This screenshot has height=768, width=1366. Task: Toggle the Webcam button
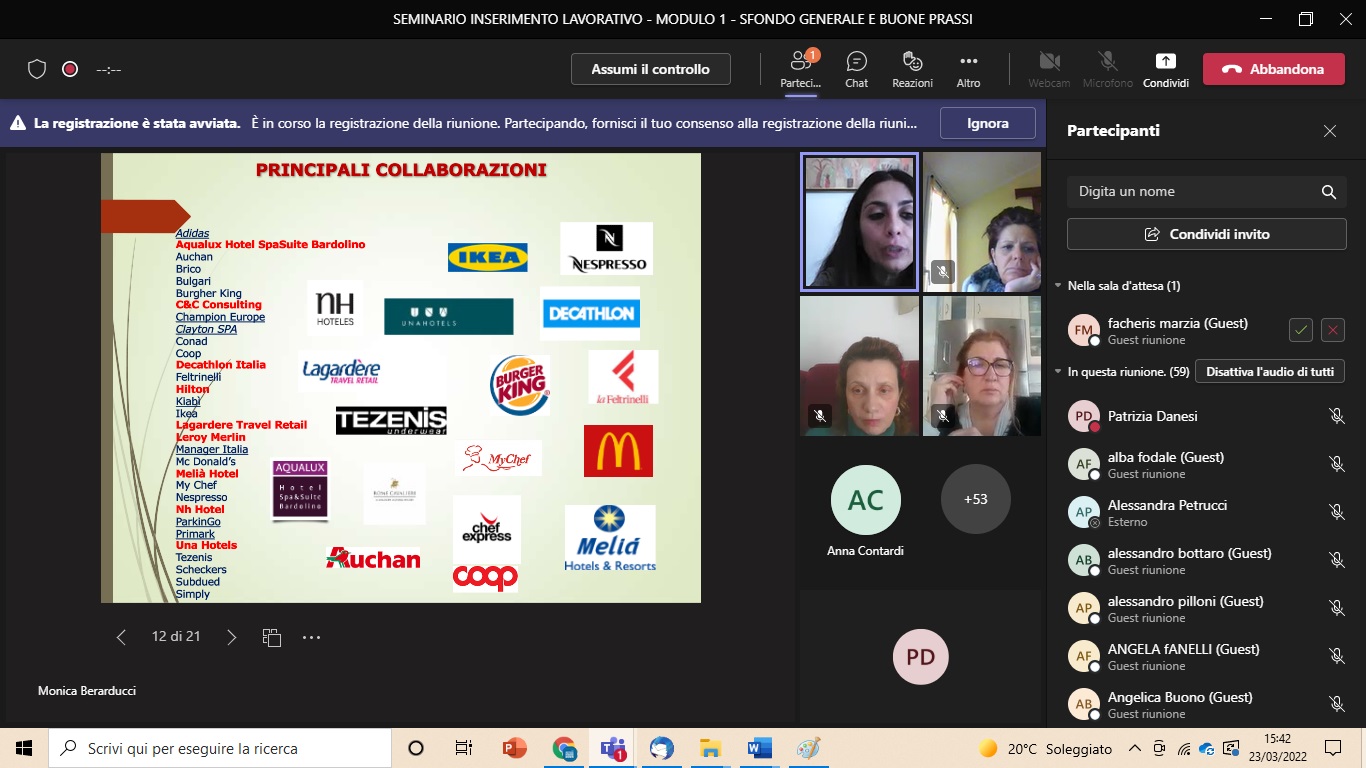[1049, 69]
